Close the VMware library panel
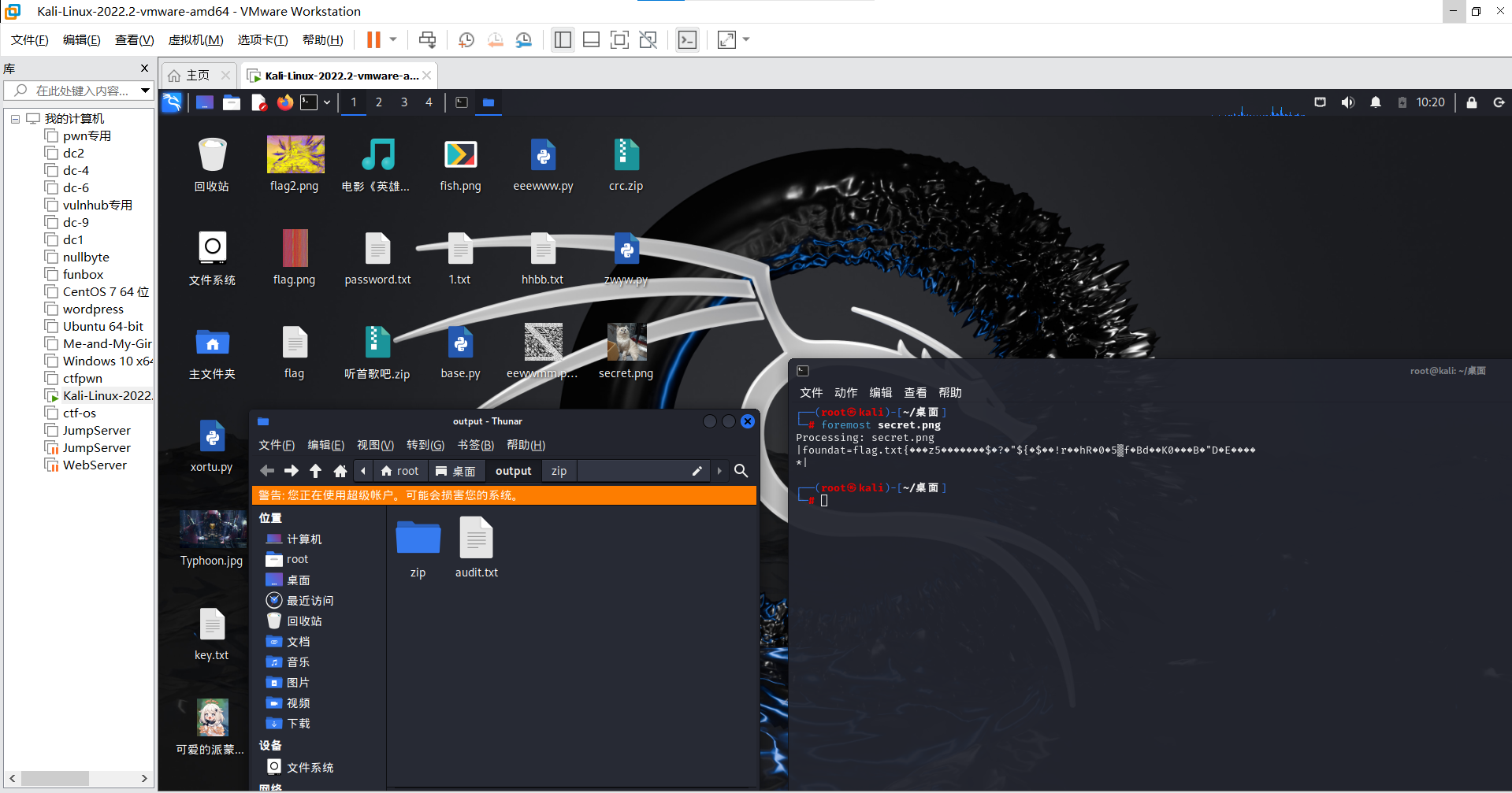This screenshot has width=1512, height=793. click(x=144, y=69)
